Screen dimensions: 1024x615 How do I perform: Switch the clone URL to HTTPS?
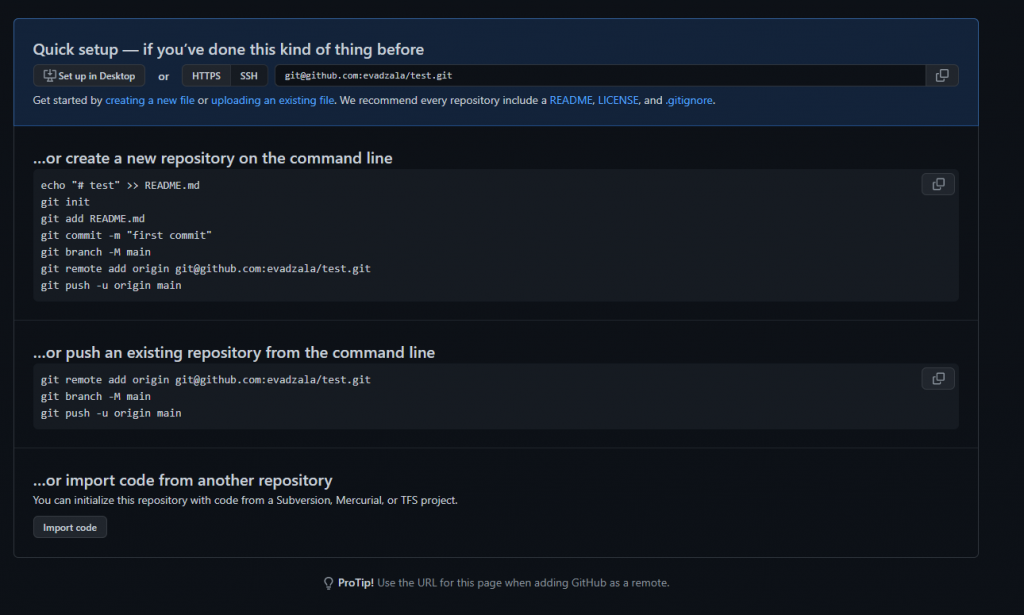[x=206, y=76]
